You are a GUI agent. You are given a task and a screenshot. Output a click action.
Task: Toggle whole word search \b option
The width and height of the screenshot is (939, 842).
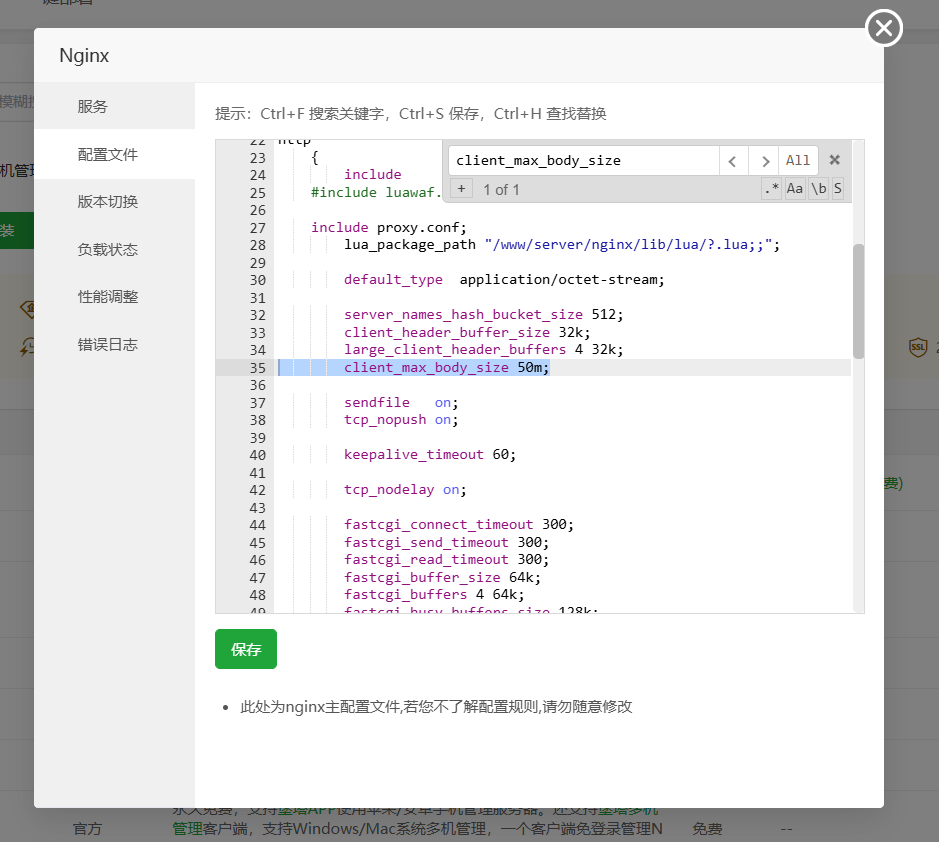tap(819, 189)
